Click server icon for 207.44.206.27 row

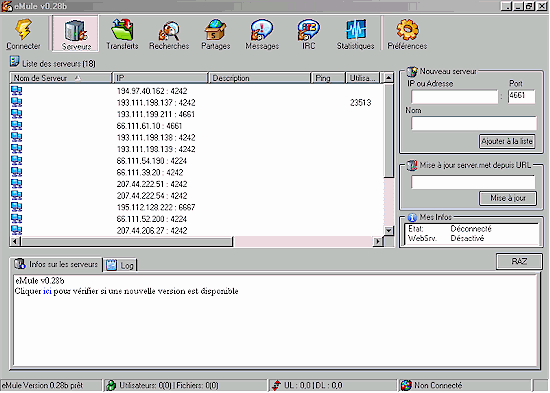(16, 230)
